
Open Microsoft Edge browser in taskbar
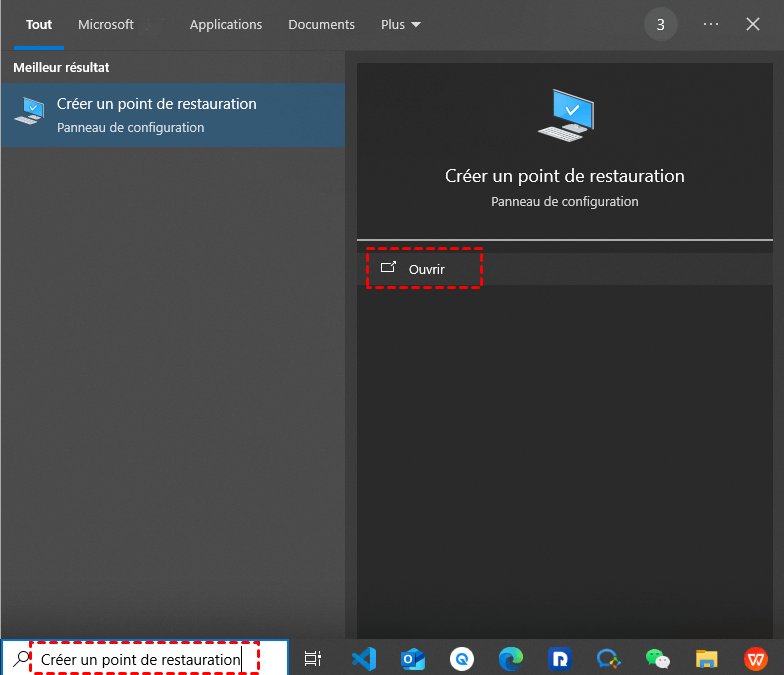coord(511,658)
